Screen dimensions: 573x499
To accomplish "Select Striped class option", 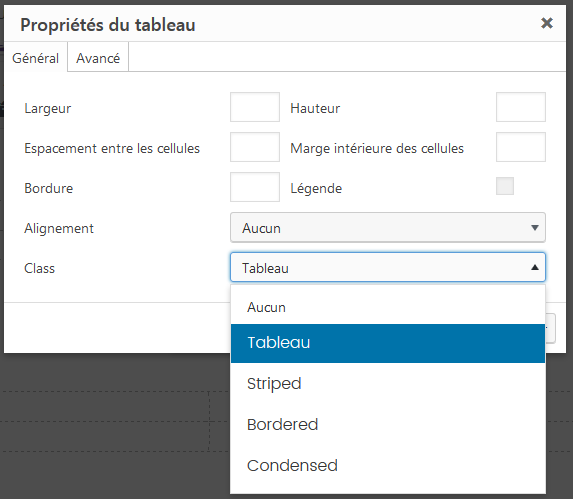I will [388, 384].
